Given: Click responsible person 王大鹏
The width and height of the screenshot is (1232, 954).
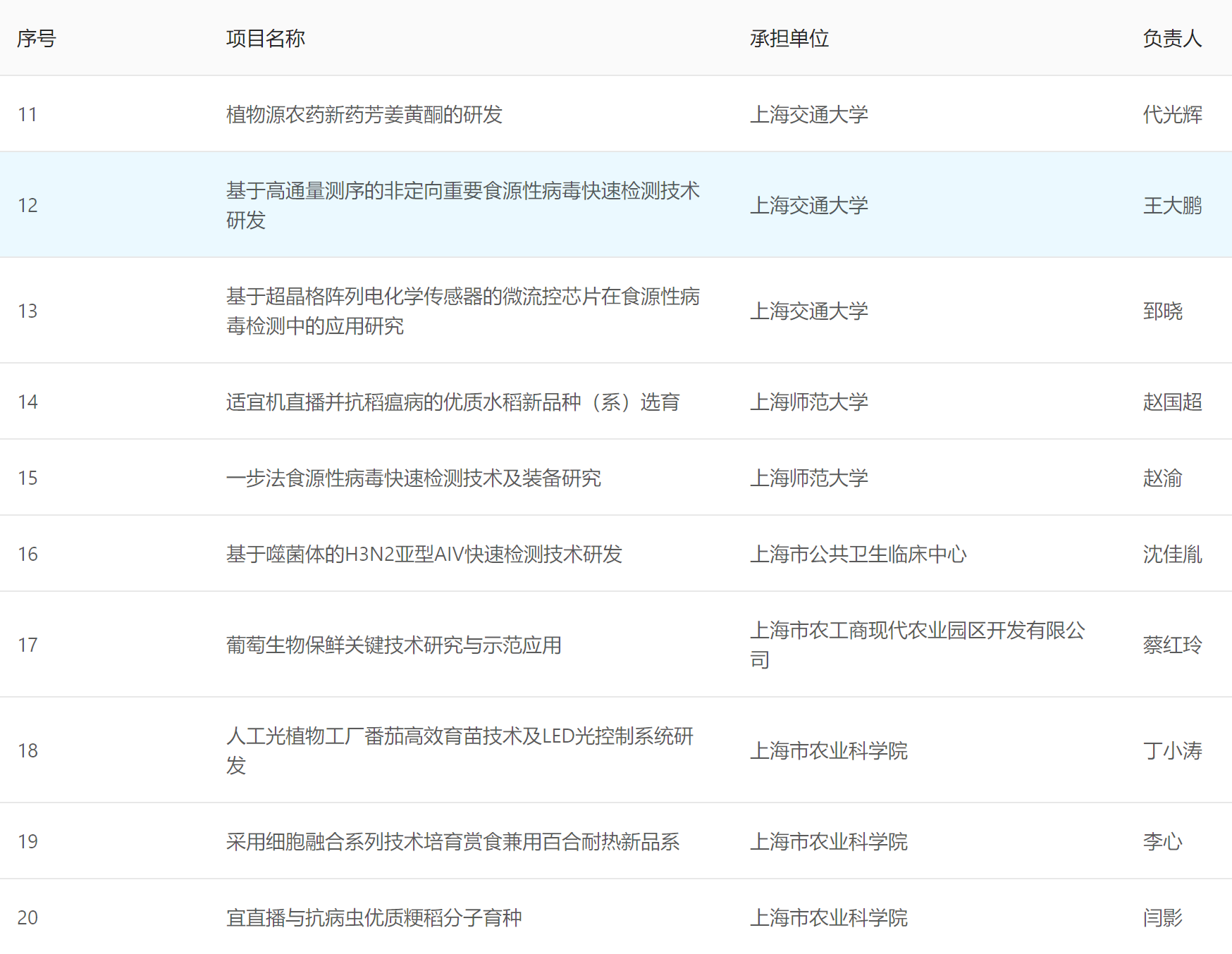Looking at the screenshot, I should [1171, 205].
